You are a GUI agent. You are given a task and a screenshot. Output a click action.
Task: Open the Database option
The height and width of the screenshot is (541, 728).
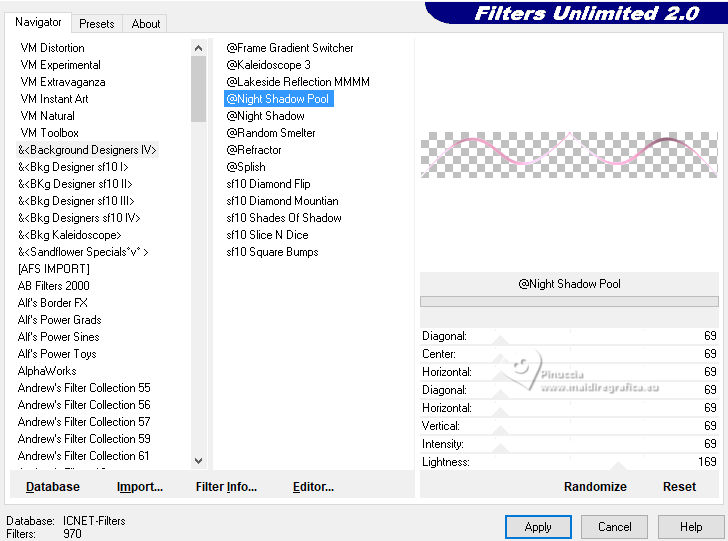[x=53, y=487]
